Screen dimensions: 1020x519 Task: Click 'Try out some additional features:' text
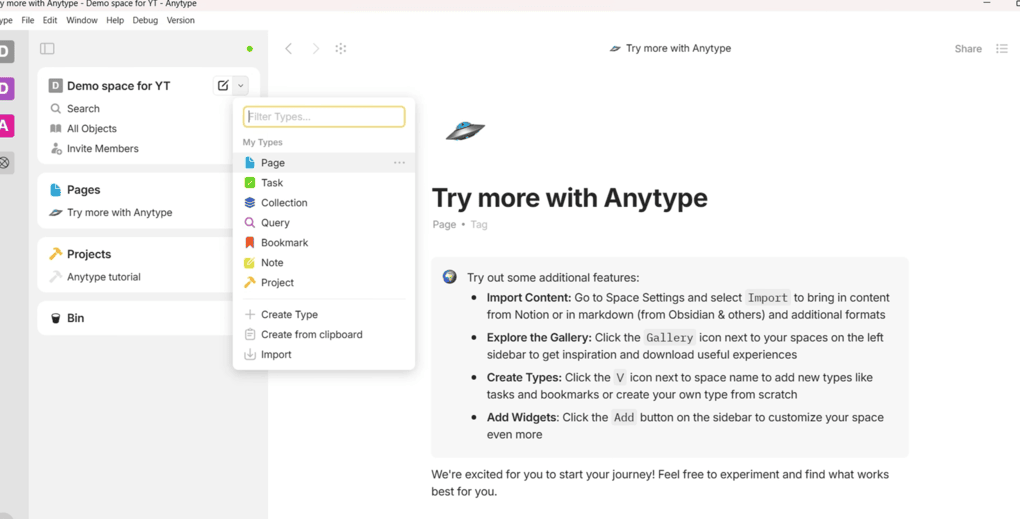pyautogui.click(x=553, y=278)
